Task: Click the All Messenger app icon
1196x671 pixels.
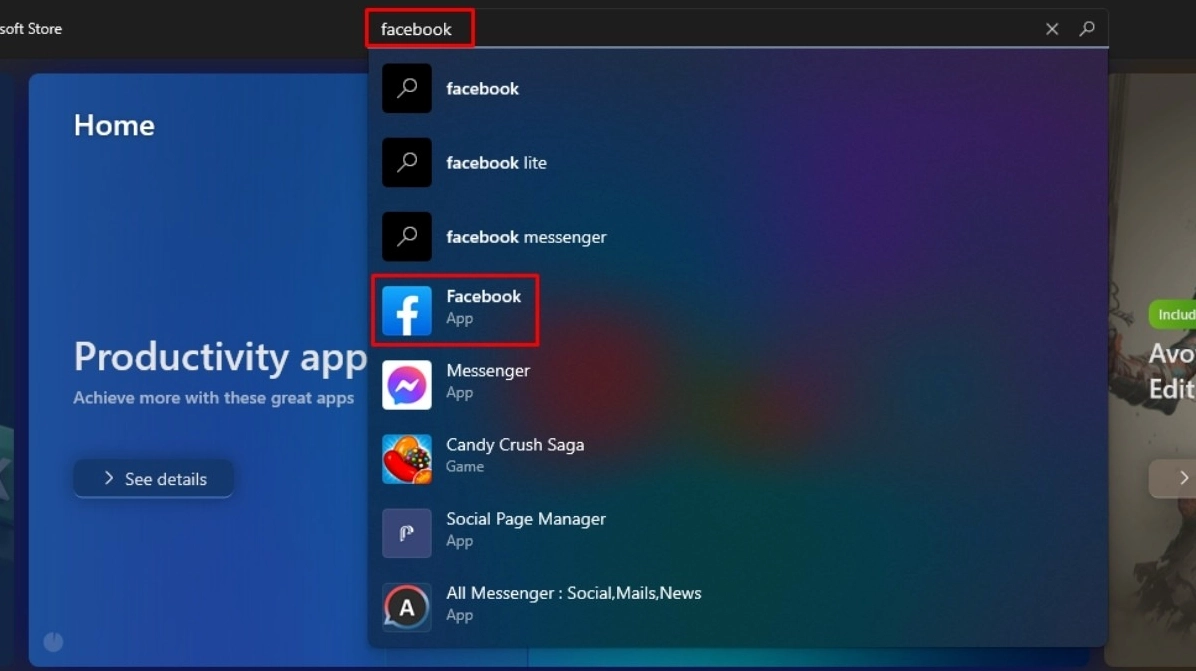Action: (406, 606)
